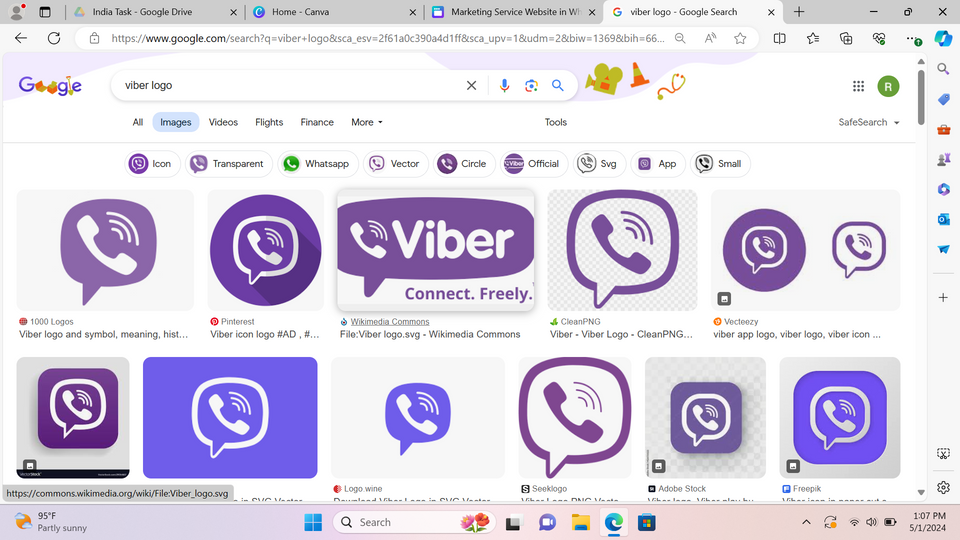Image resolution: width=960 pixels, height=540 pixels.
Task: Add this page to favorites with the star
Action: [740, 38]
